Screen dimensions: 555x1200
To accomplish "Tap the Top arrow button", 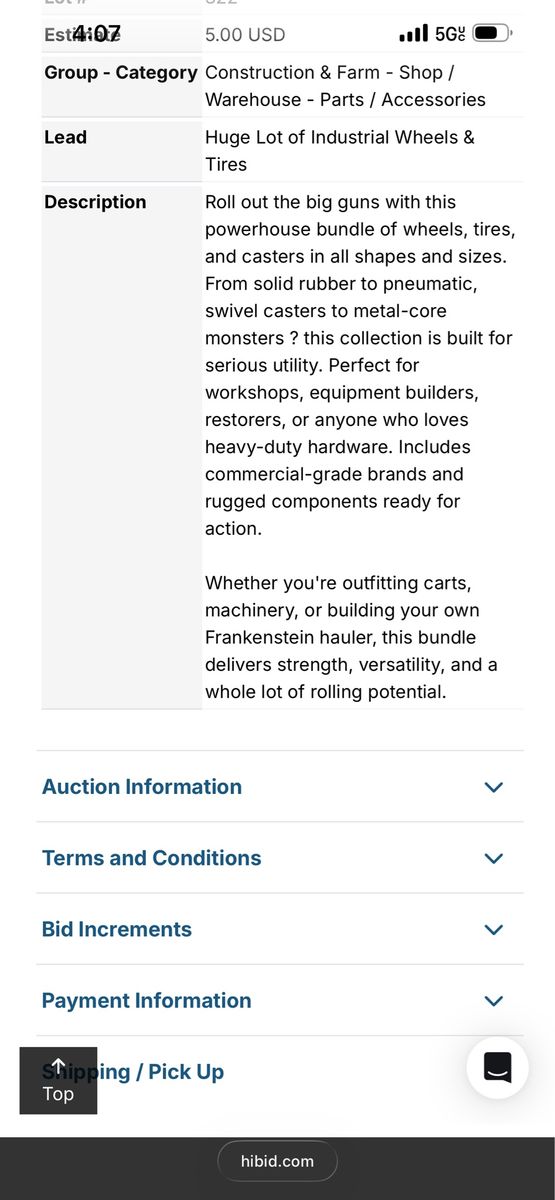I will 58,1081.
